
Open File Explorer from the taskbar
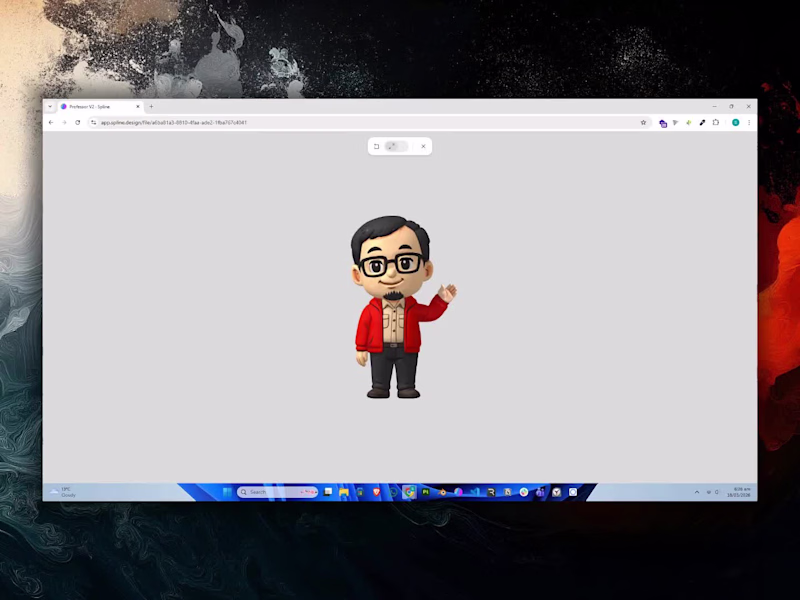(x=344, y=492)
